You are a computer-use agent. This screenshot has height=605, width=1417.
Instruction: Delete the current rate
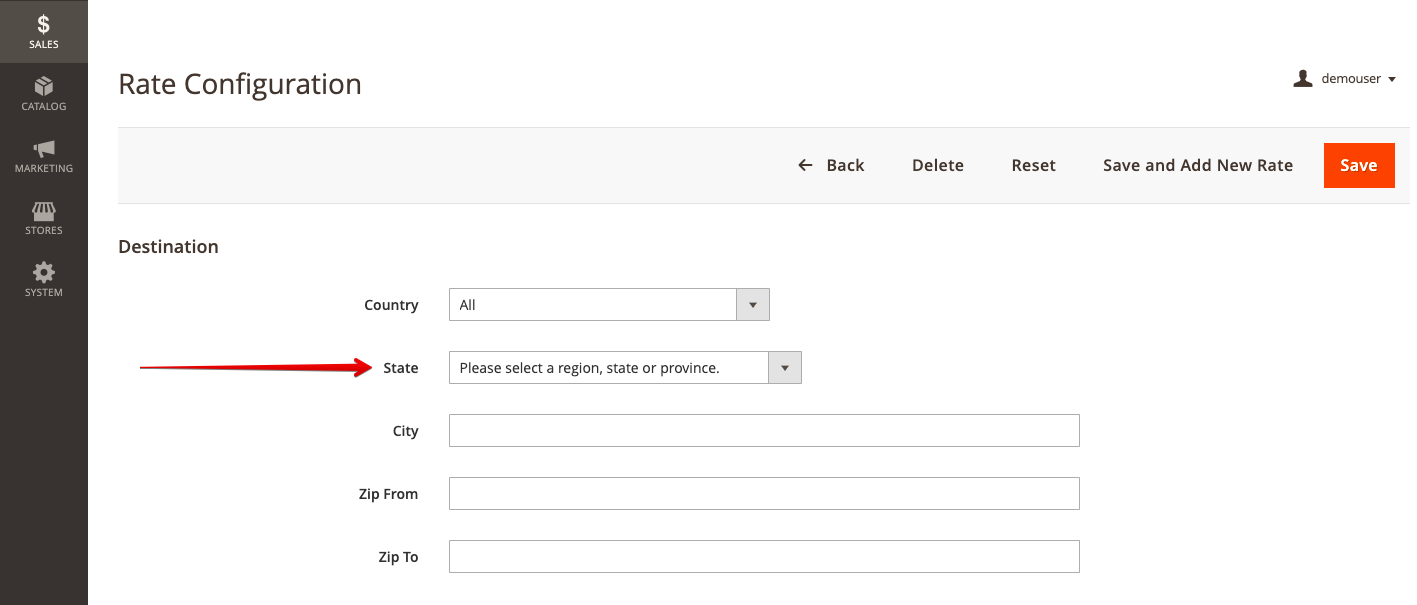coord(937,165)
